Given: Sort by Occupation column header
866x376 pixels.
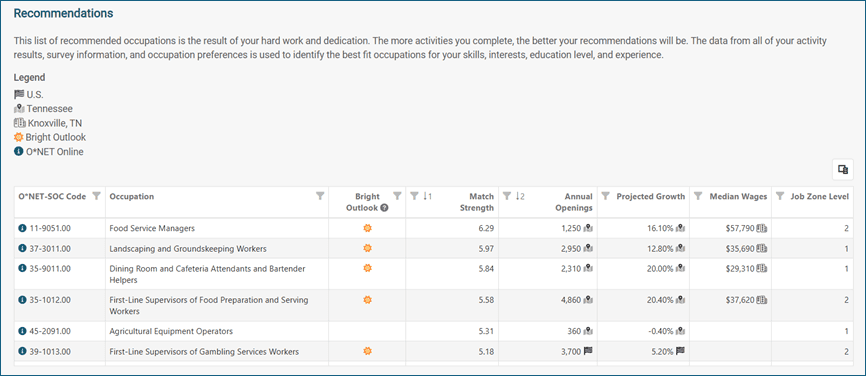Looking at the screenshot, I should [x=132, y=197].
